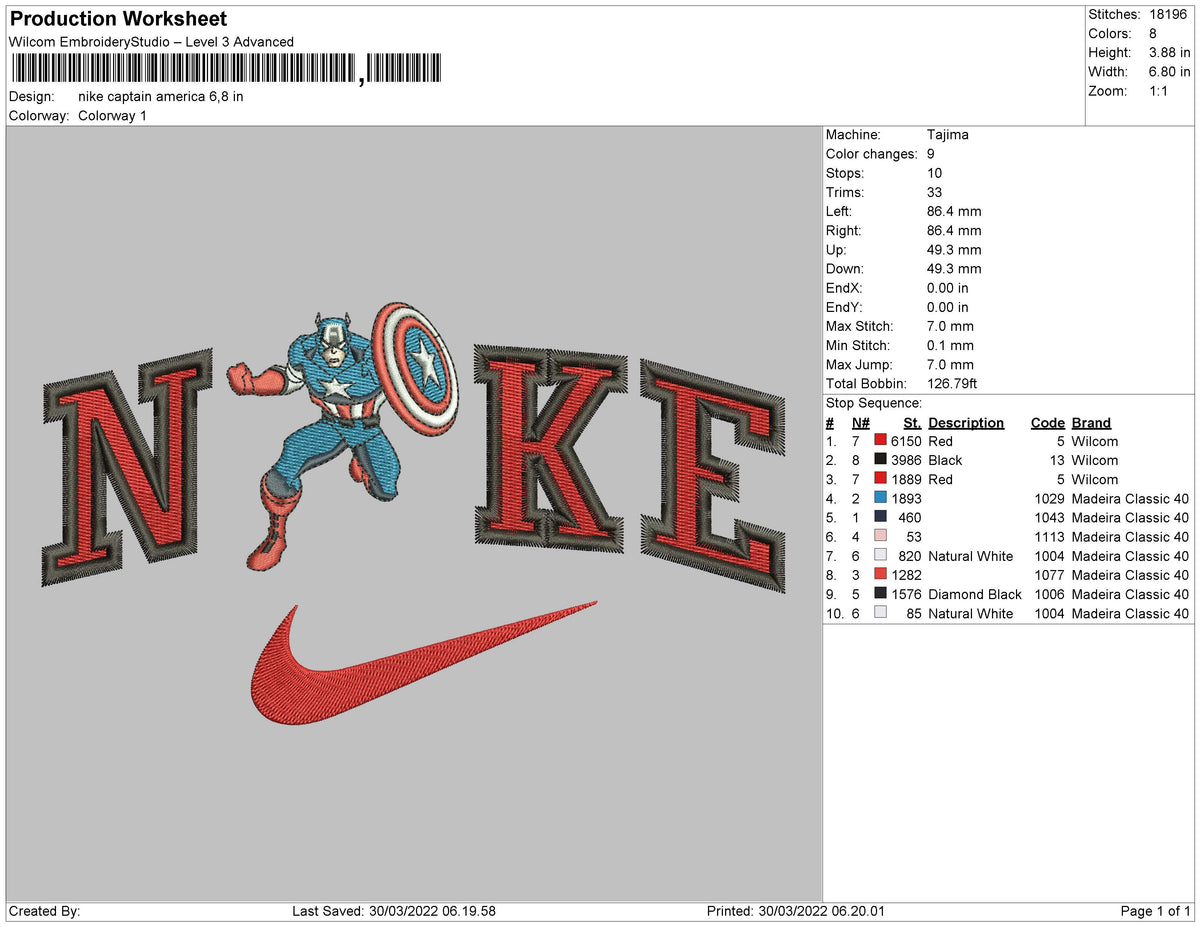Click the thread code '1006'
The image size is (1200, 927).
(1050, 594)
